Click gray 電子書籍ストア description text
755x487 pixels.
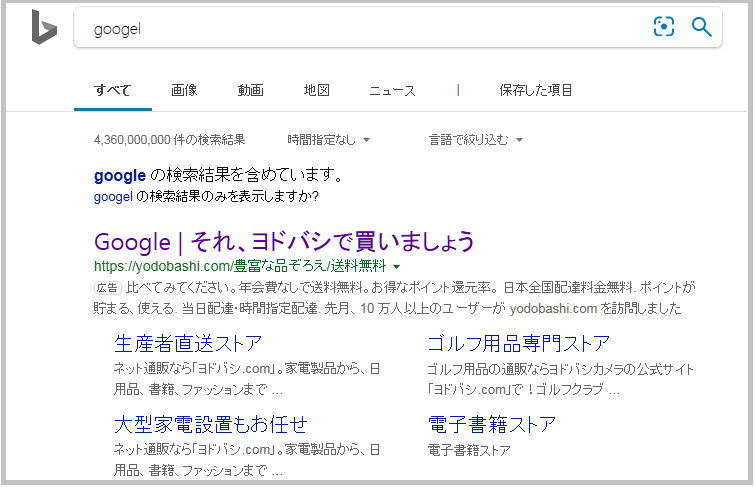pyautogui.click(x=469, y=450)
